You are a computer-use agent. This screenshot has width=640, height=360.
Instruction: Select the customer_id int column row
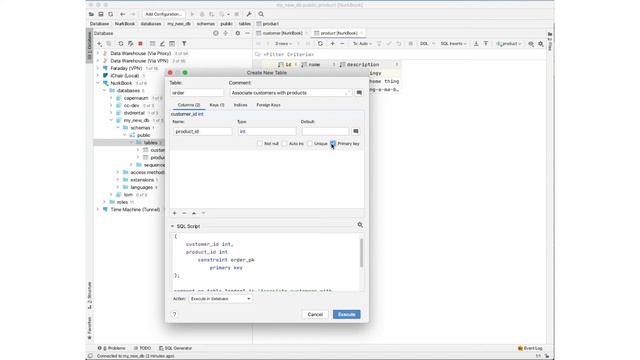point(267,114)
